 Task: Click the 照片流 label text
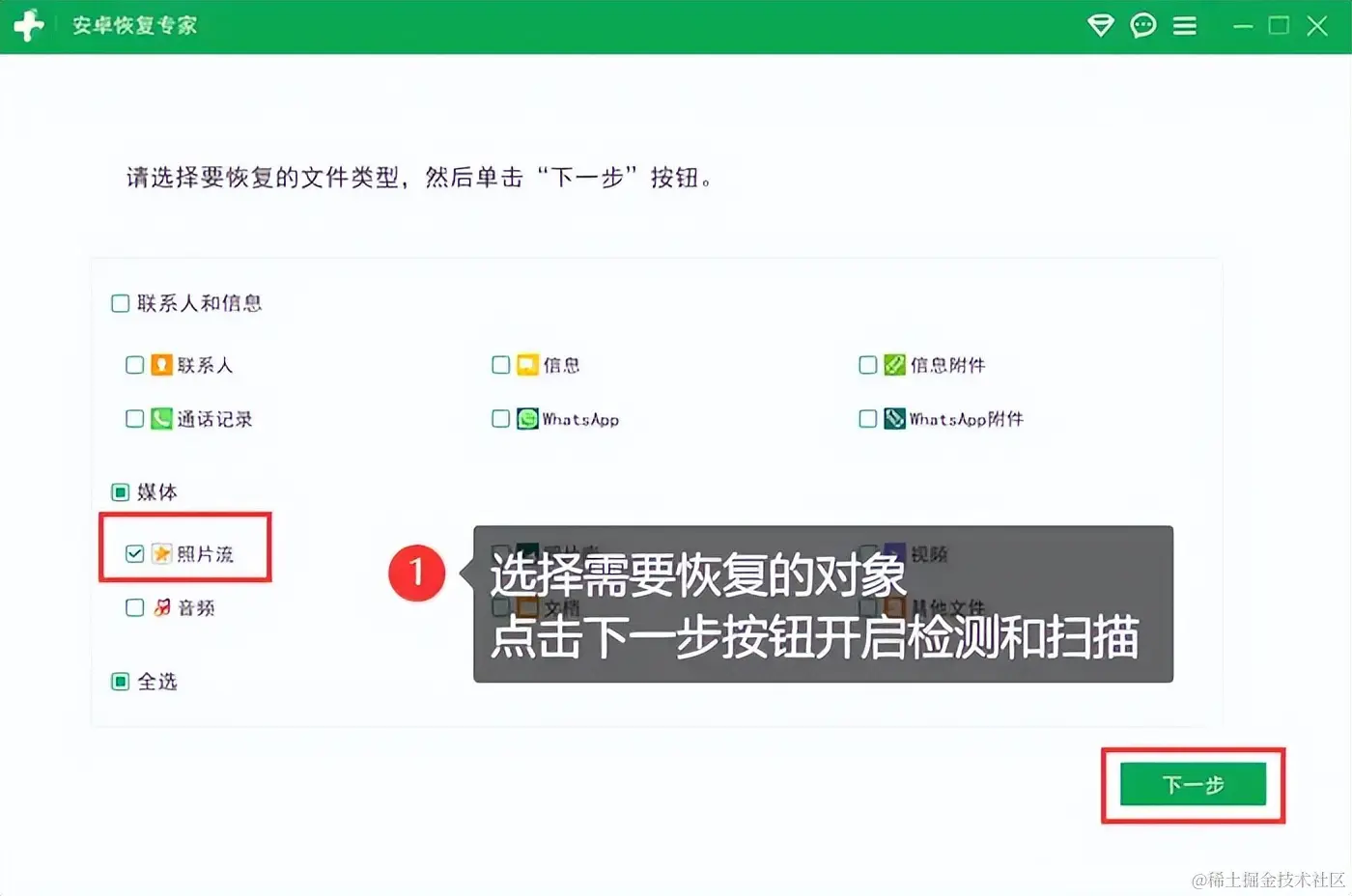(x=205, y=554)
